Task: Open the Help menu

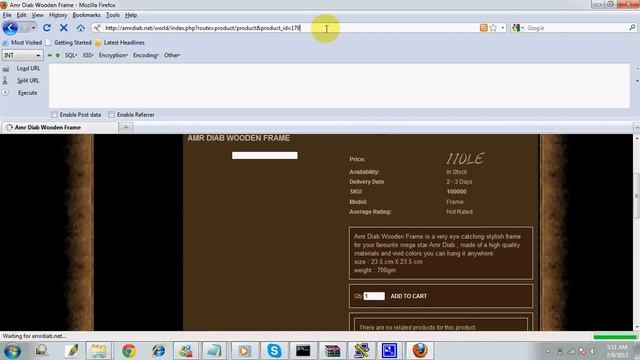Action: point(131,15)
